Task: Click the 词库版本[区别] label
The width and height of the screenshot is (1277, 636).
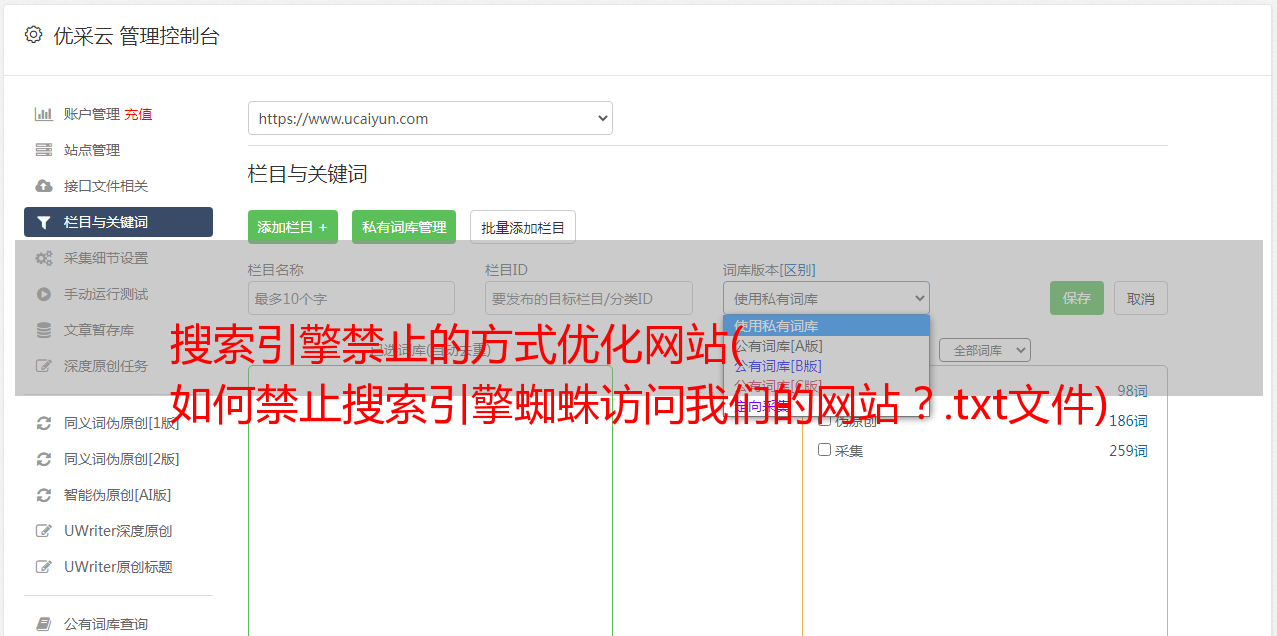Action: click(769, 270)
